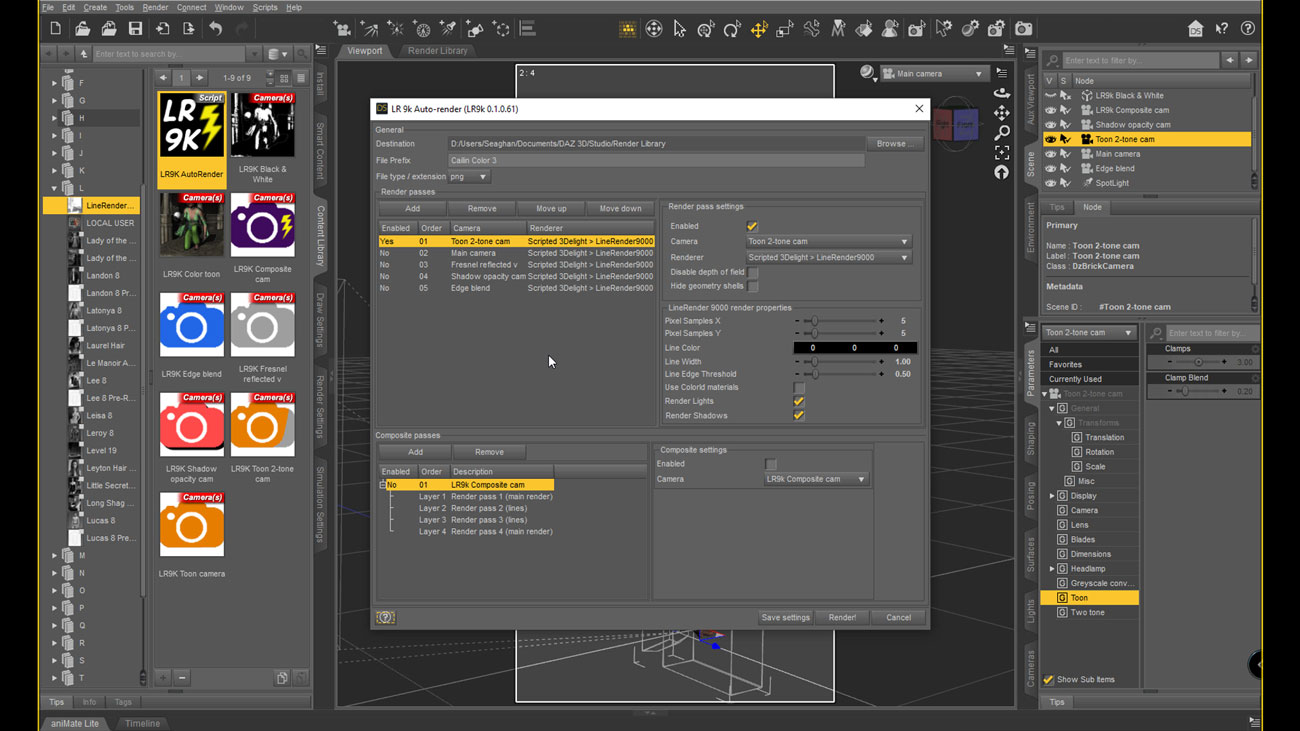This screenshot has width=1300, height=731.
Task: Click the Cancel button in dialog
Action: tap(898, 618)
